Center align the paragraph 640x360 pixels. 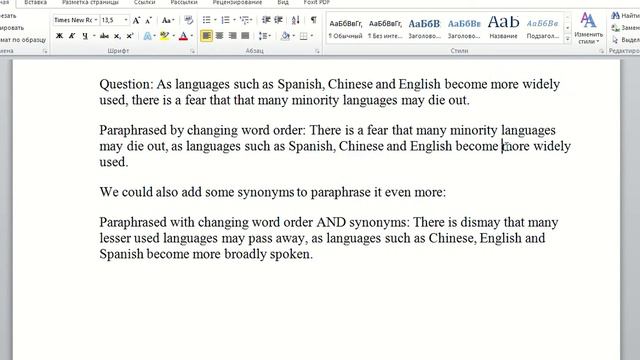[x=219, y=36]
